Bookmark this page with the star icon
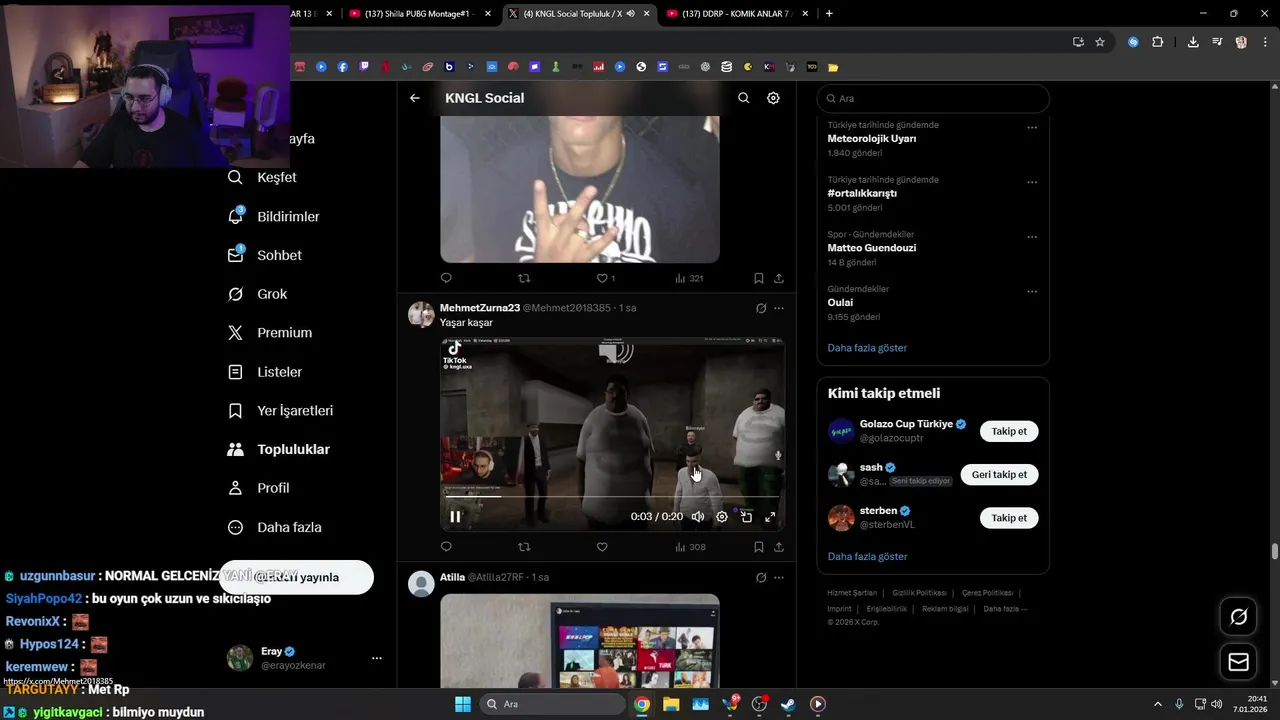The image size is (1280, 720). click(x=1100, y=42)
